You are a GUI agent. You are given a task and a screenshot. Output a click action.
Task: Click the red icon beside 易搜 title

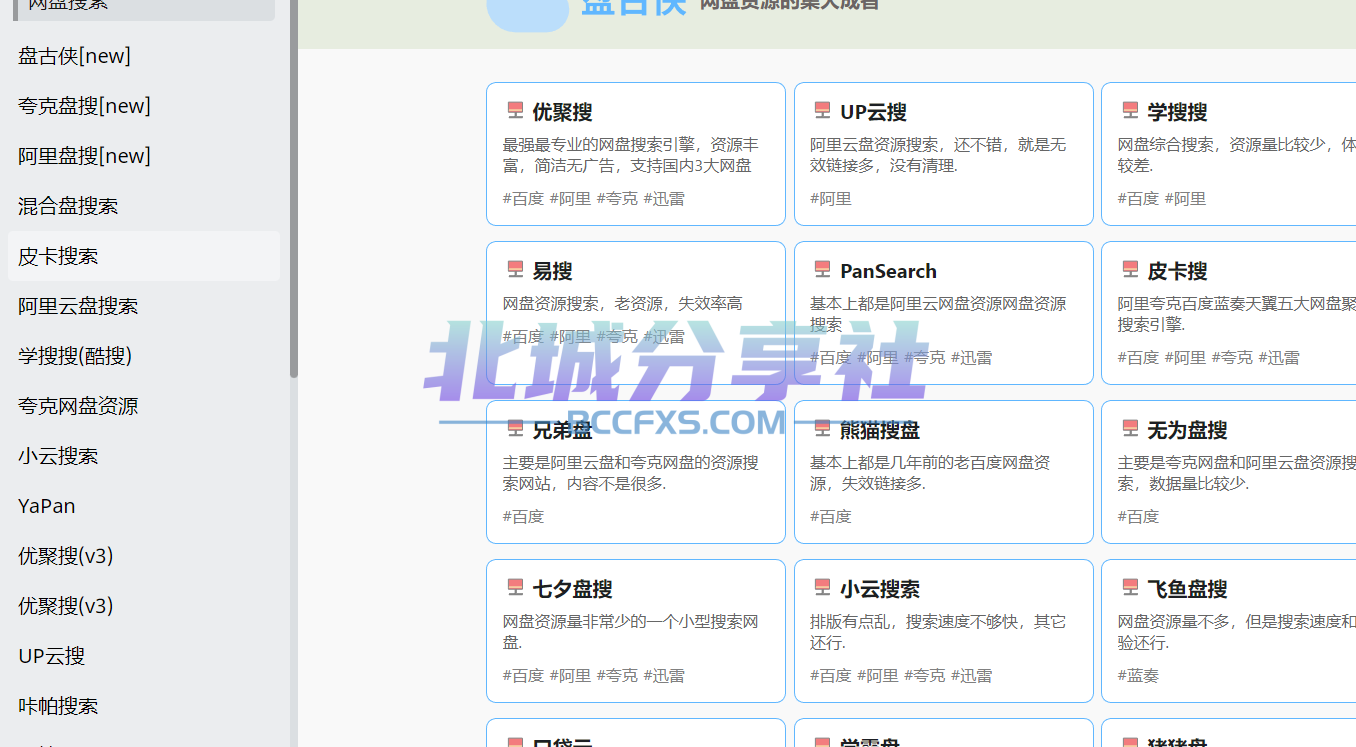click(515, 269)
